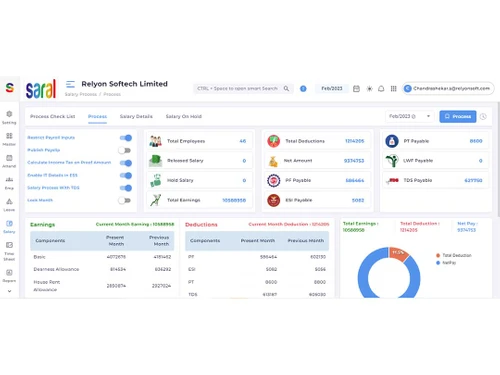Viewport: 500px width, 375px height.
Task: Click the NetPay legend marker
Action: click(x=438, y=263)
